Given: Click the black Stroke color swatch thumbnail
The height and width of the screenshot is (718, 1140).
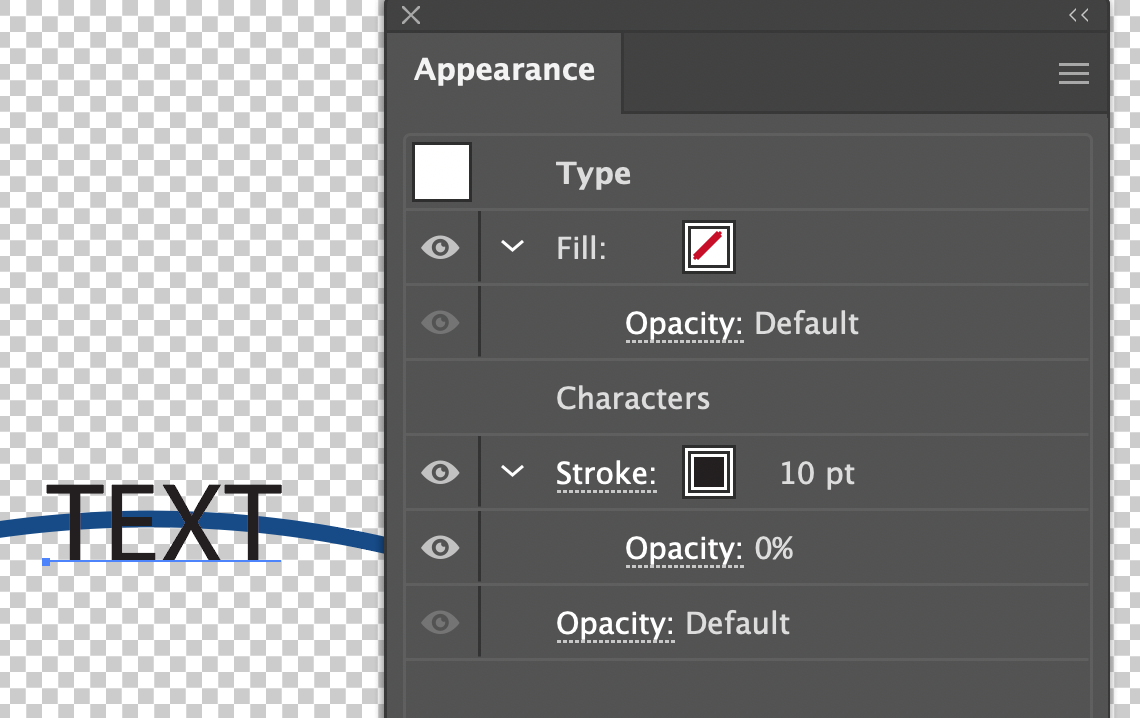Looking at the screenshot, I should point(708,472).
